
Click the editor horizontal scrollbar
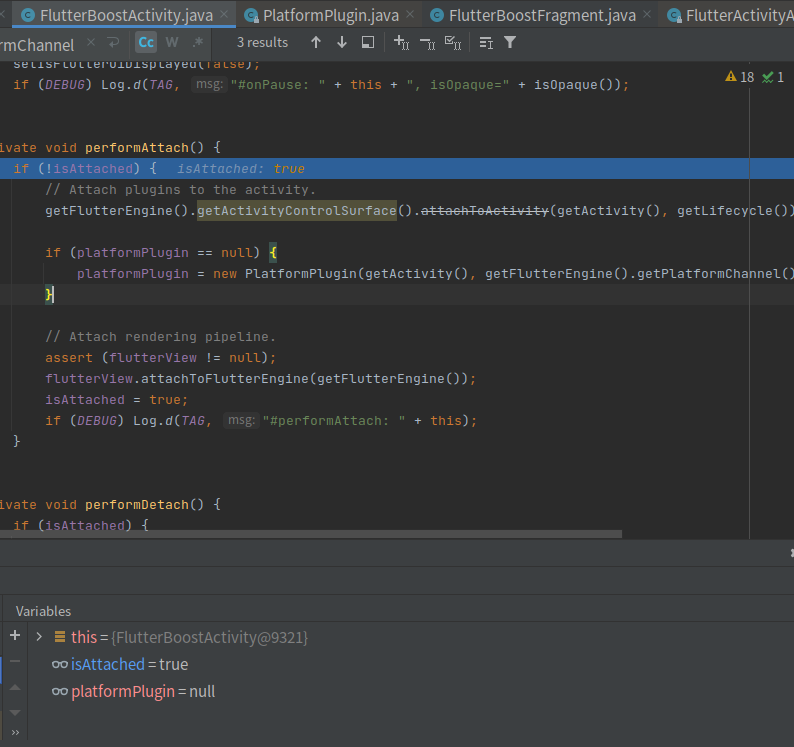311,534
